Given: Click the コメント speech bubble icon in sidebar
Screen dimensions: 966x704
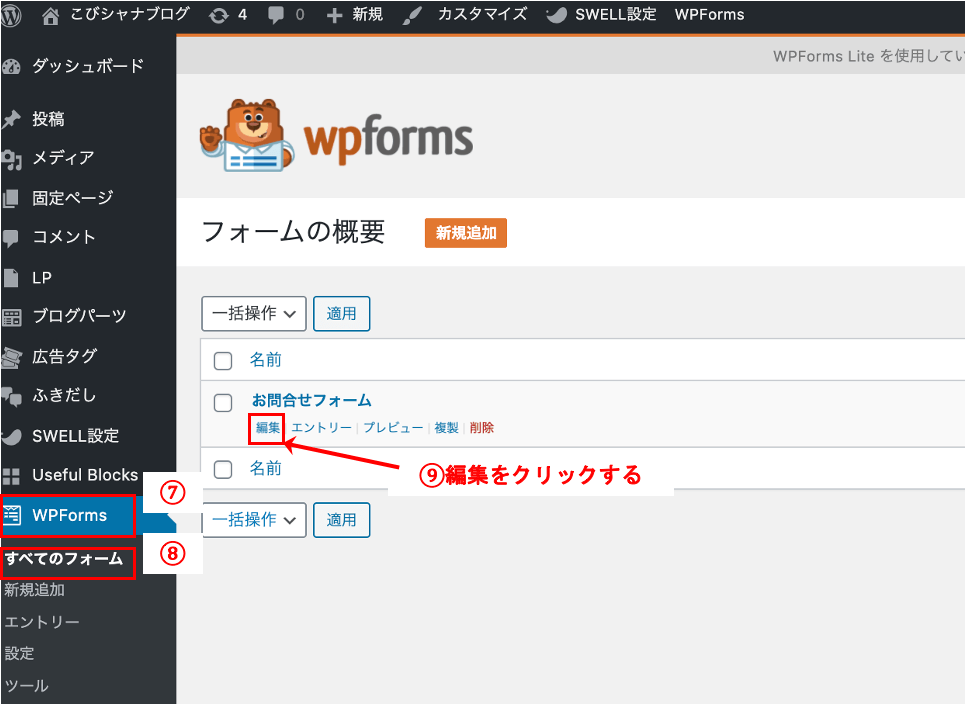Looking at the screenshot, I should (10, 238).
